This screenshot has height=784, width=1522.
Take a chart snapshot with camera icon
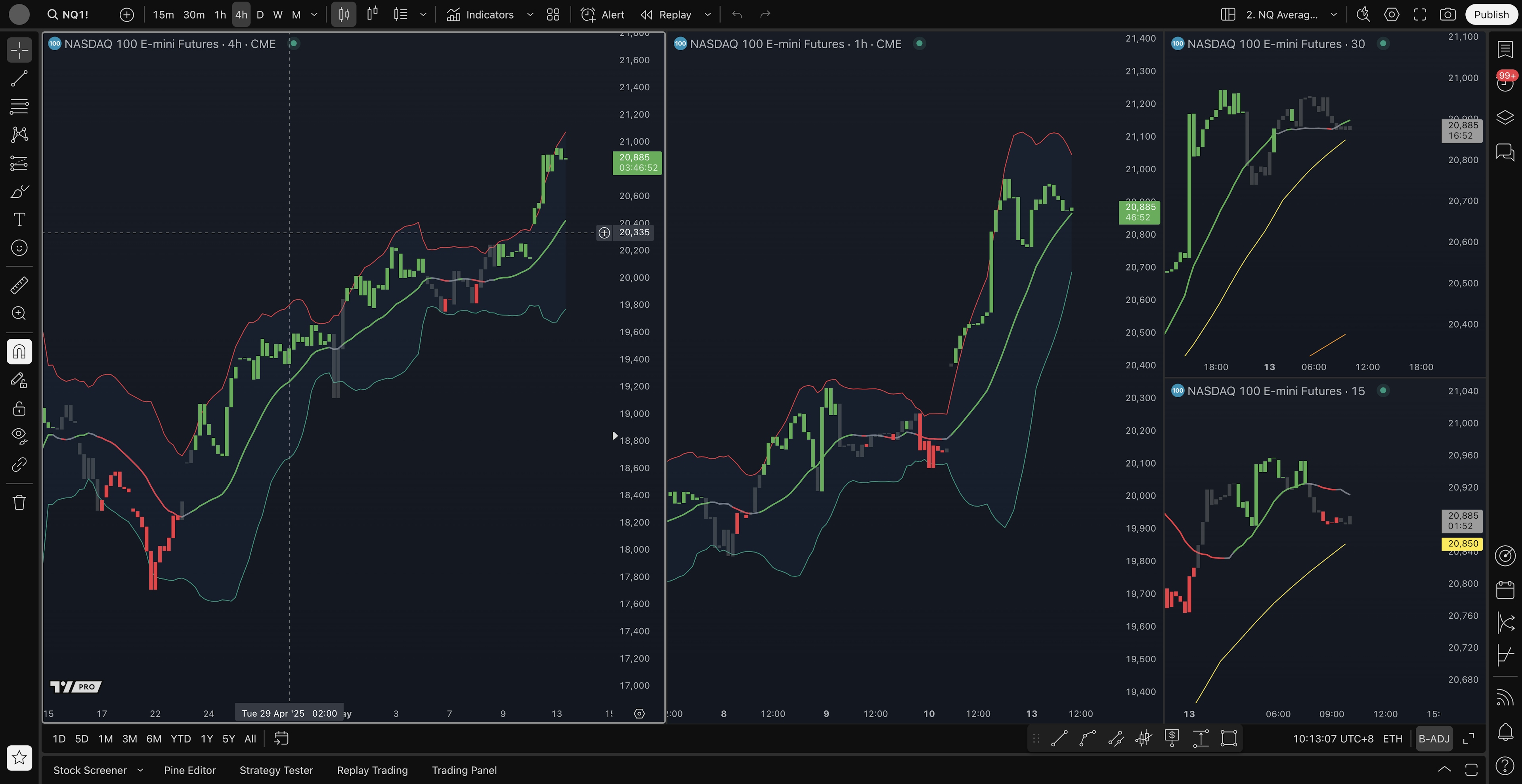coord(1447,15)
